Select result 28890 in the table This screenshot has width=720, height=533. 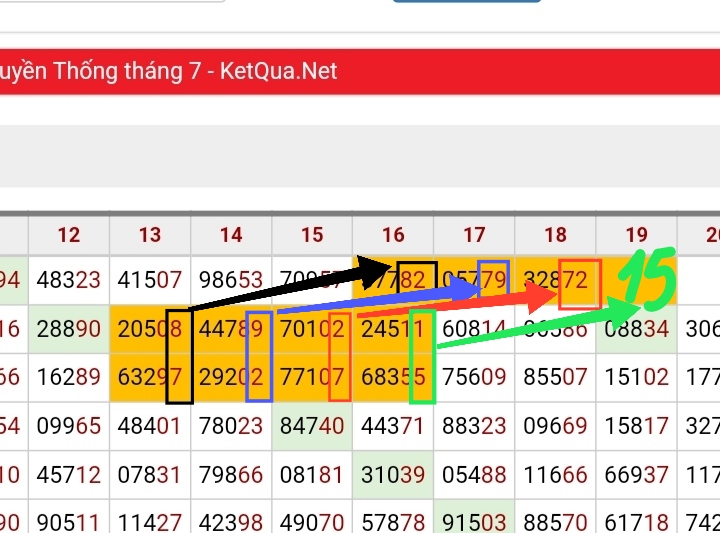click(x=69, y=329)
